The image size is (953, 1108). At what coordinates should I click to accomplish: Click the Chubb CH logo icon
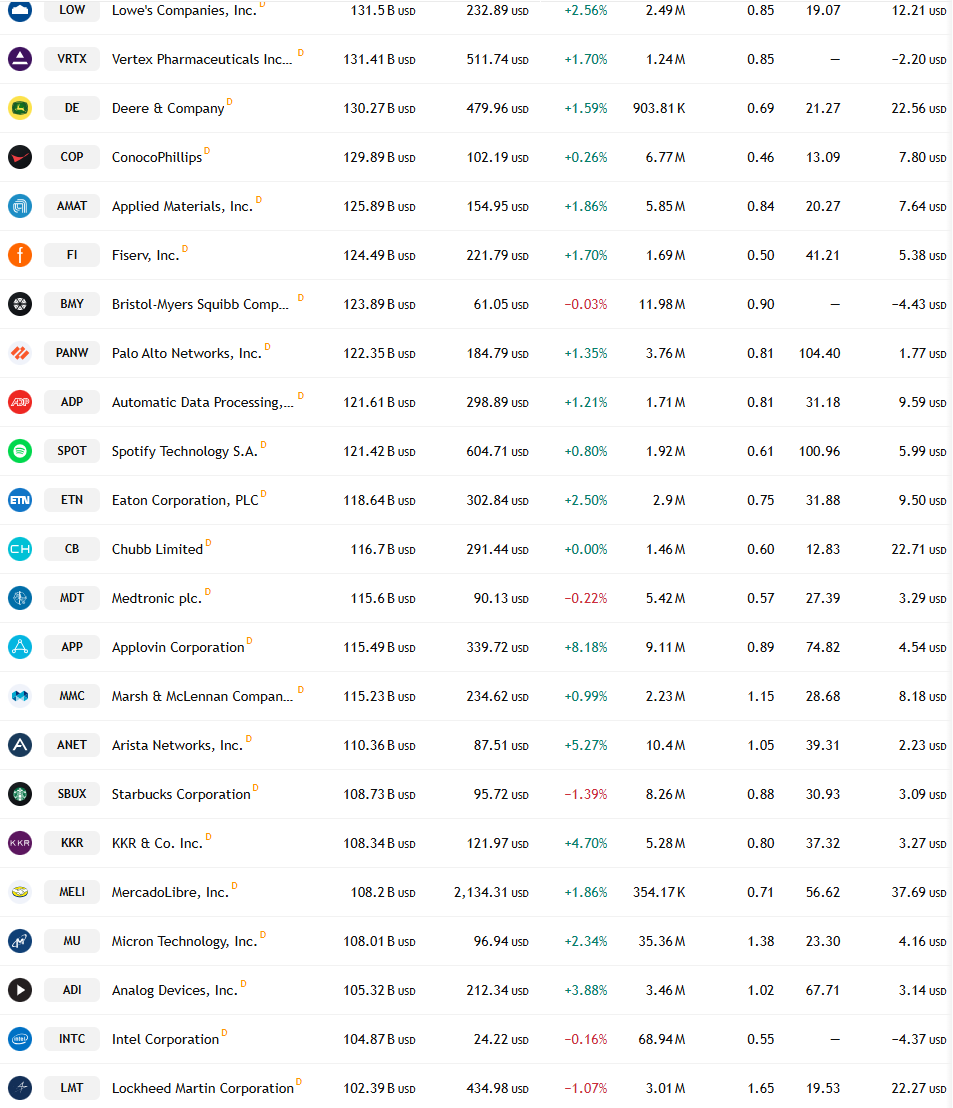[x=20, y=548]
